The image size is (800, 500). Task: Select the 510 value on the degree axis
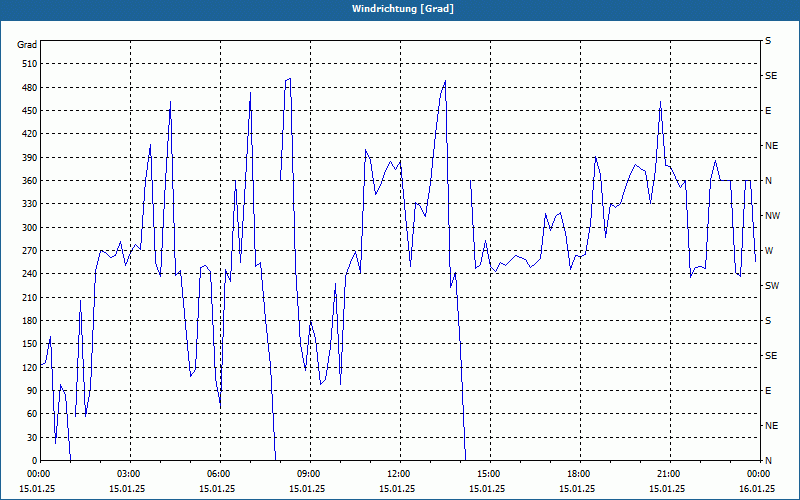(30, 64)
